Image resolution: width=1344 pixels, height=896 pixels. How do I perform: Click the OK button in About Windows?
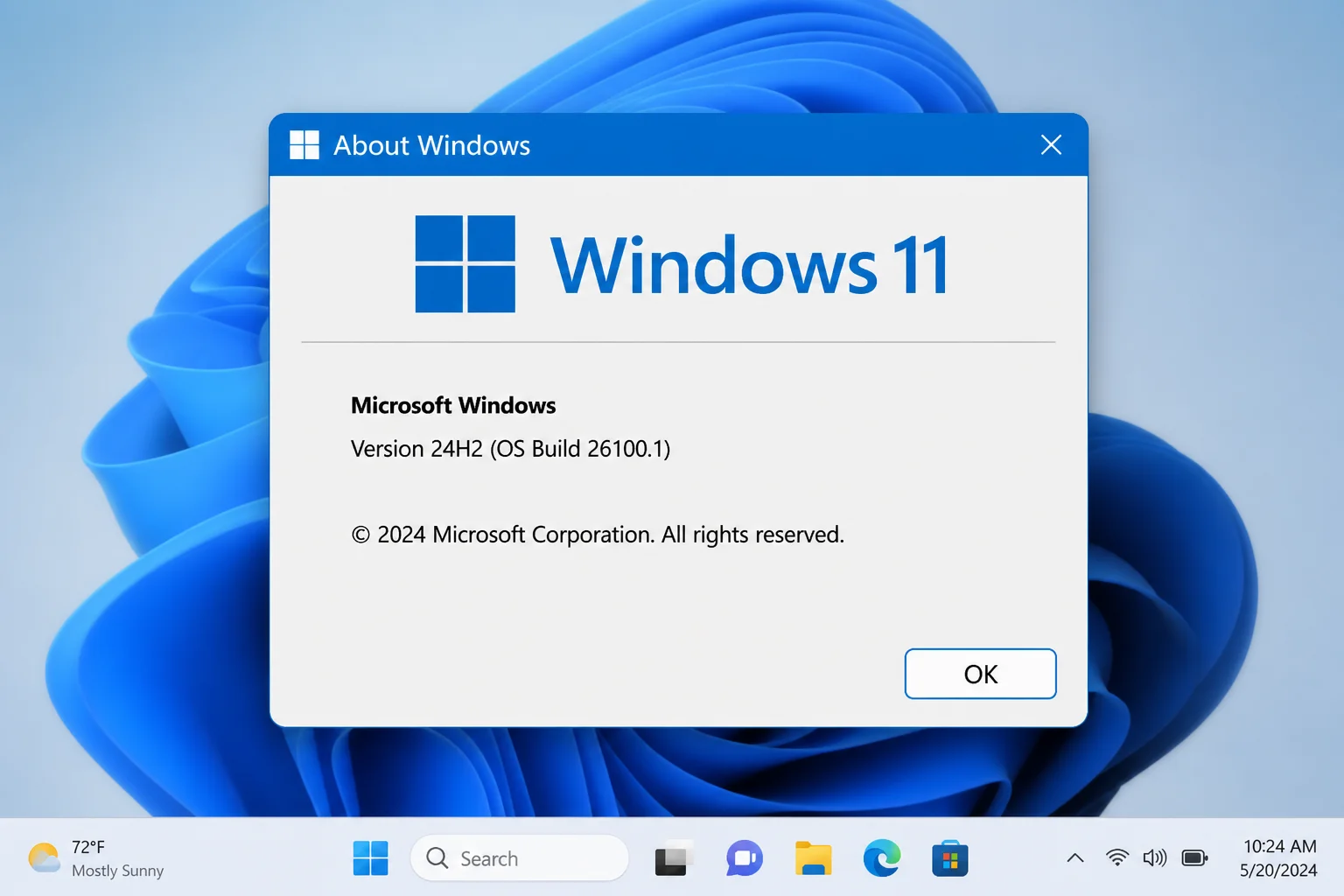pos(980,674)
